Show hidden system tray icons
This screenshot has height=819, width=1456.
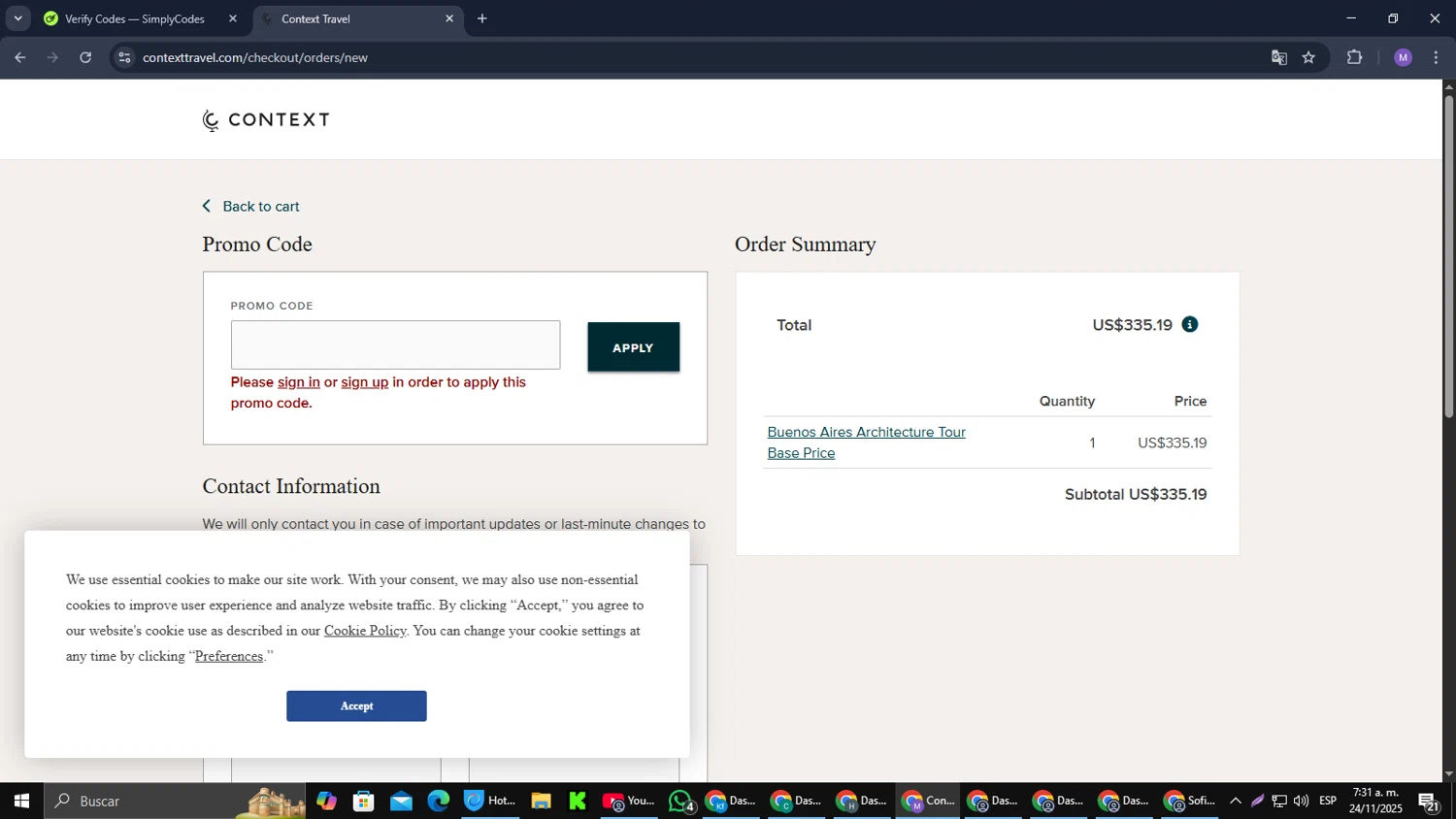point(1235,801)
